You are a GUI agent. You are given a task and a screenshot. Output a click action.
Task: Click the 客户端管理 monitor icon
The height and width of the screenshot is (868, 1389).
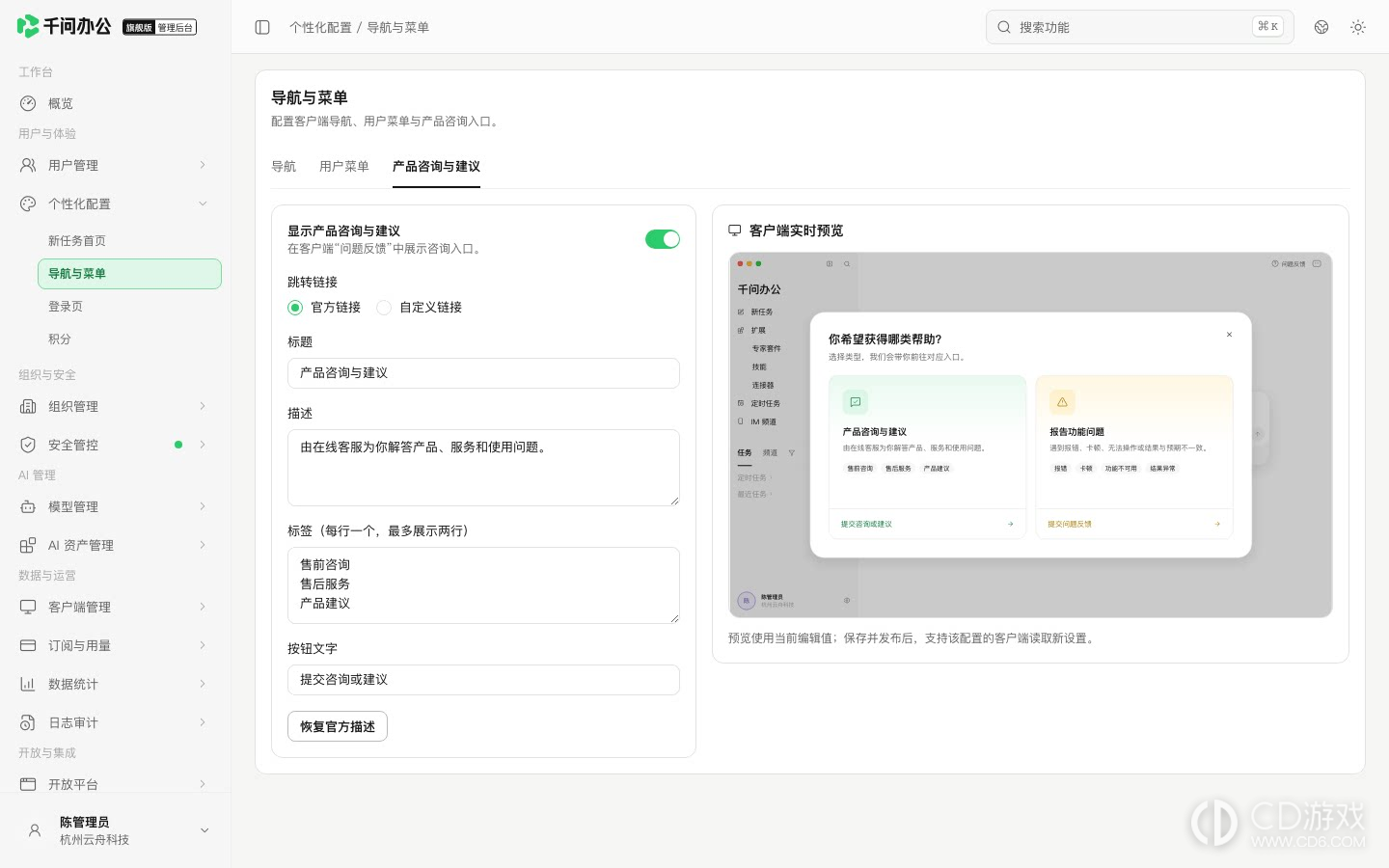pos(28,607)
